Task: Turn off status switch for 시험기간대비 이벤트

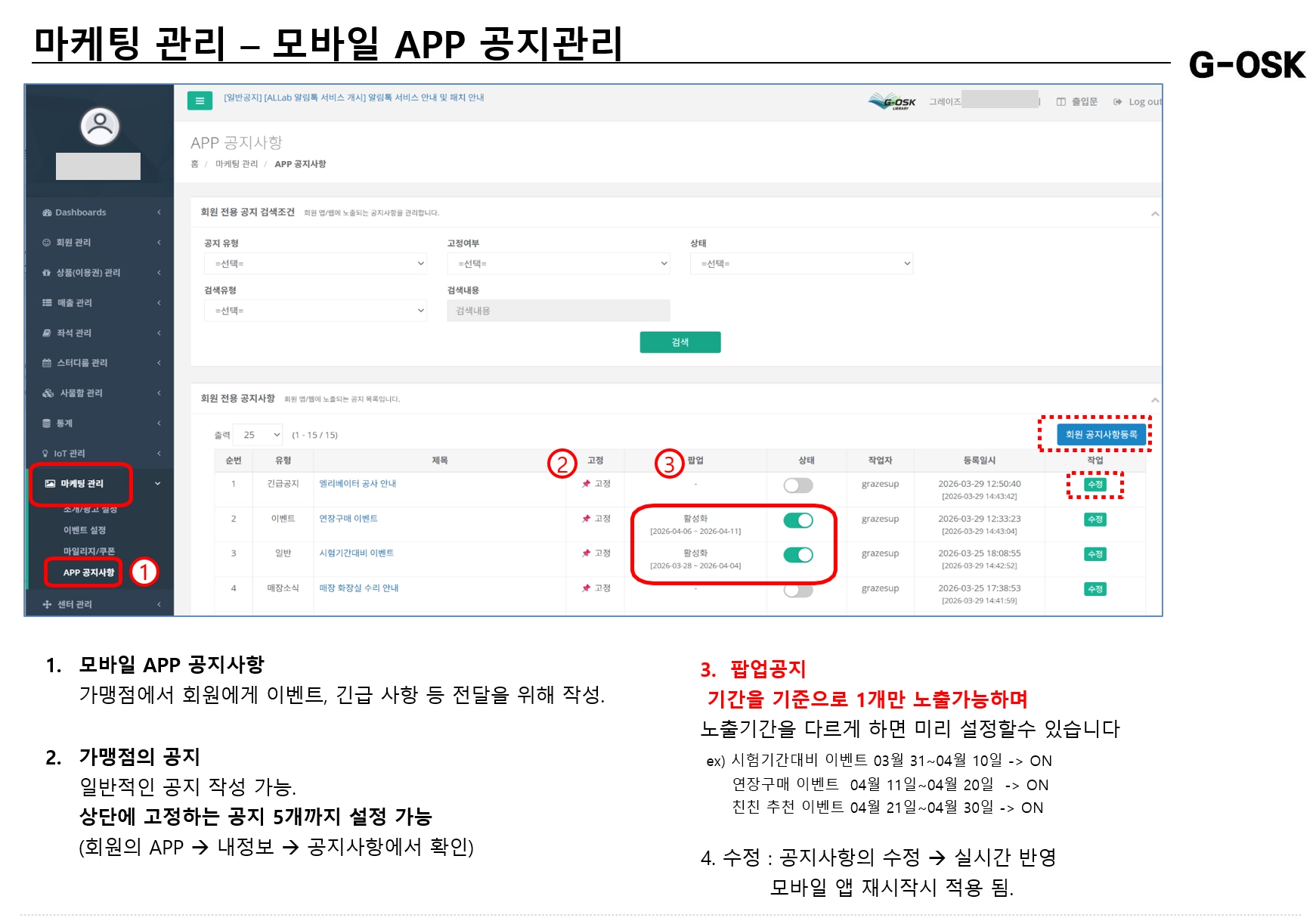Action: [798, 555]
